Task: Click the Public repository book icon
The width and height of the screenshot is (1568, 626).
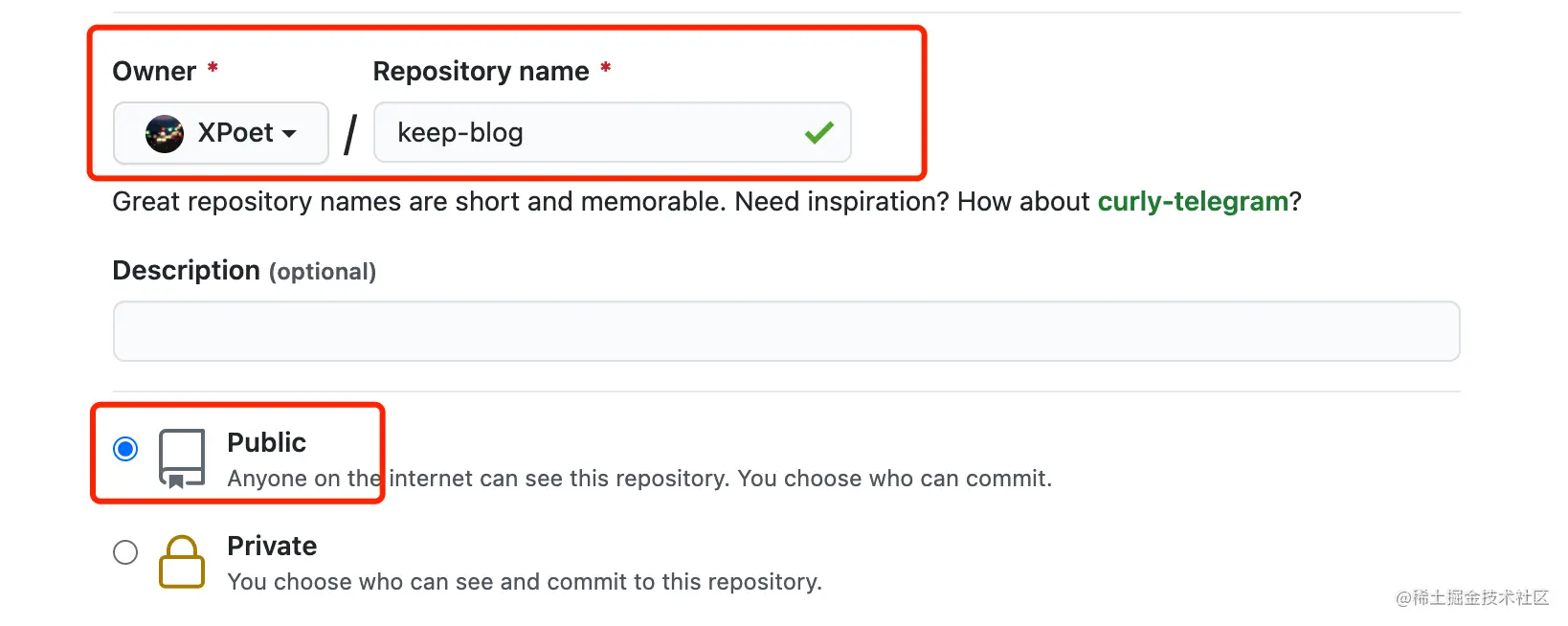Action: point(182,458)
